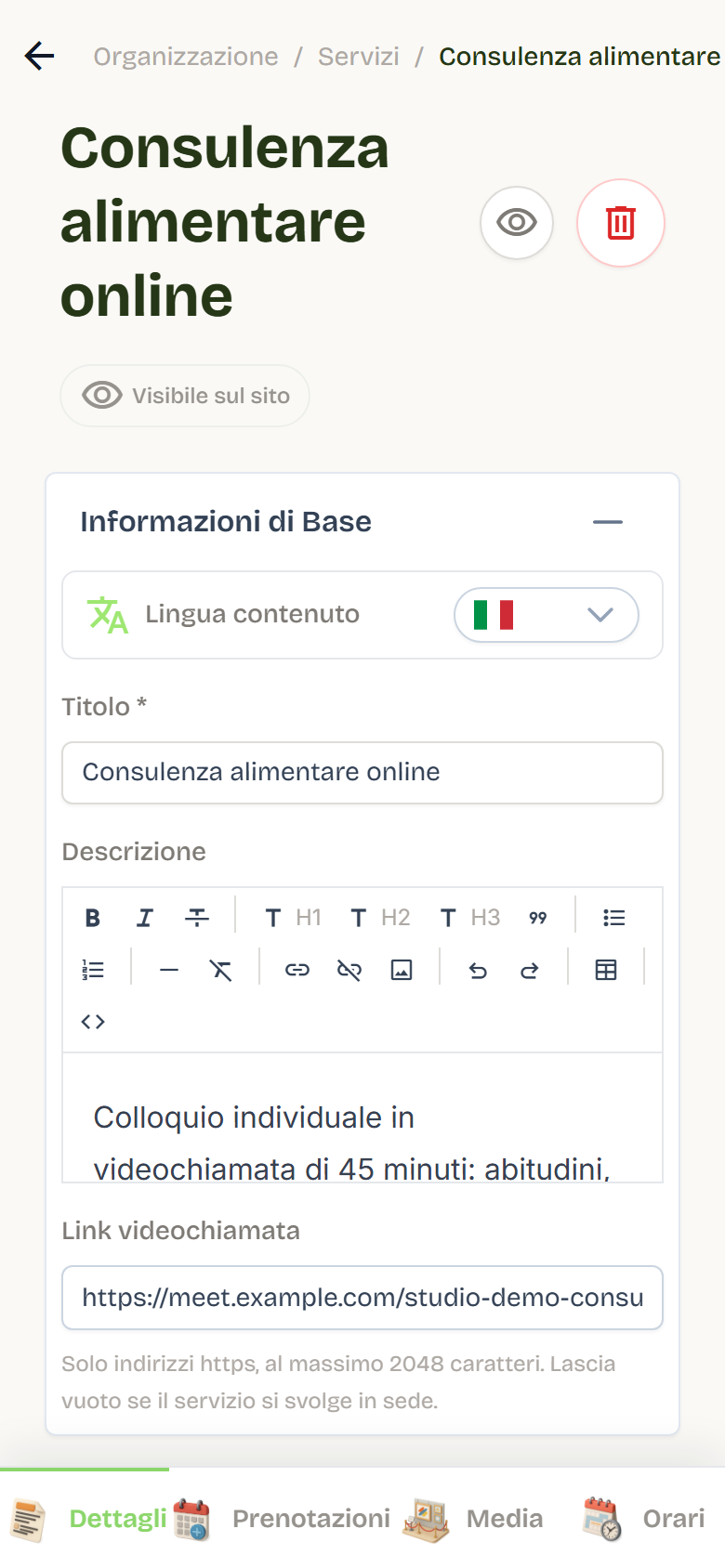Focus the Link videochiamata field

(x=362, y=1298)
